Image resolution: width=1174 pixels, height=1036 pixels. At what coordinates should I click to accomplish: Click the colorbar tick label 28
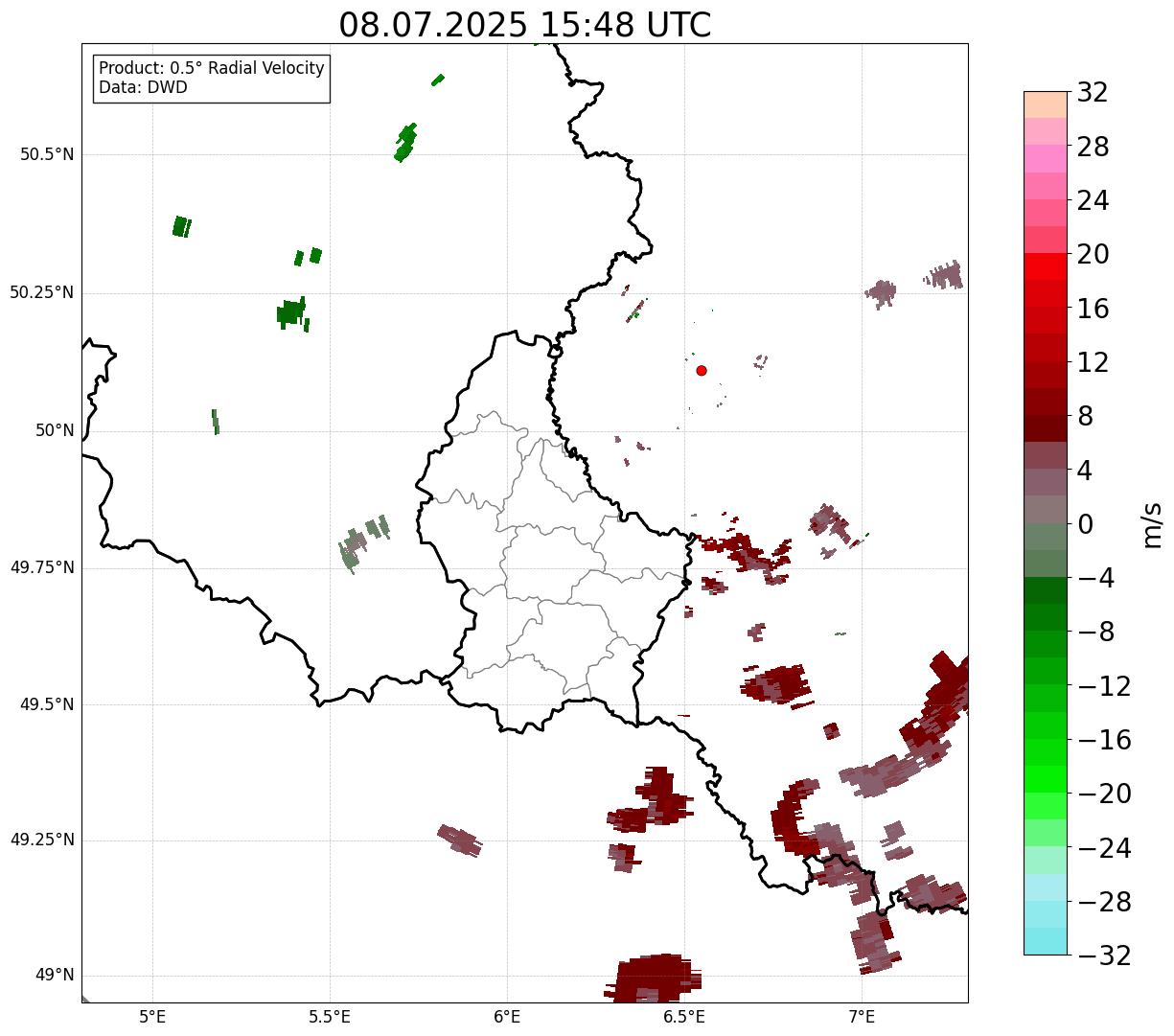1093,147
